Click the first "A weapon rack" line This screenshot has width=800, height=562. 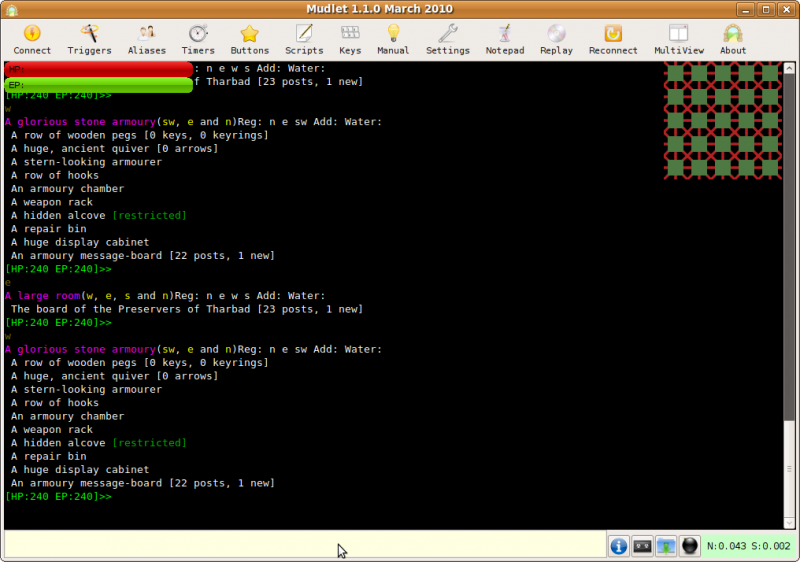(52, 202)
